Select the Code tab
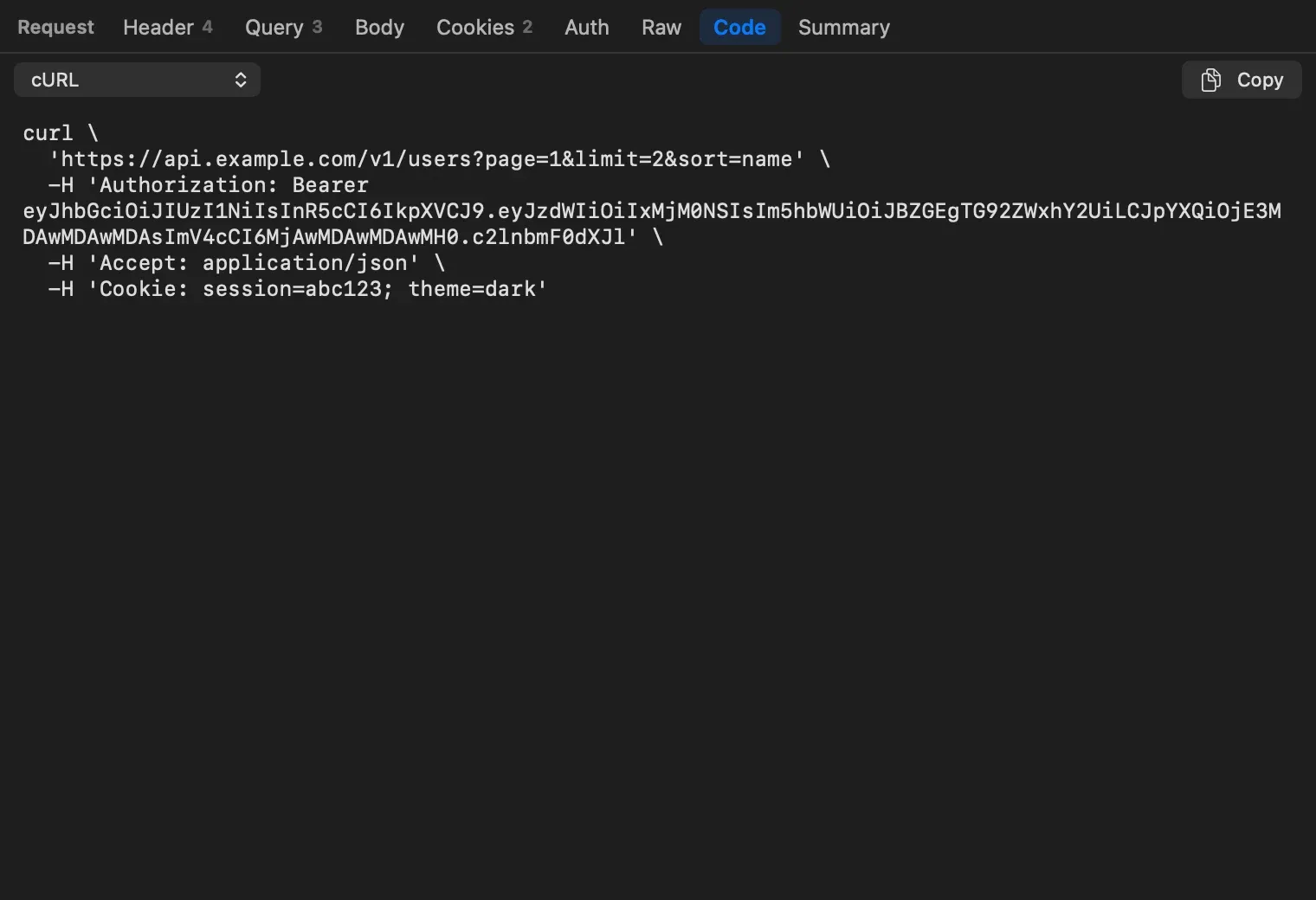This screenshot has width=1316, height=900. pos(739,27)
